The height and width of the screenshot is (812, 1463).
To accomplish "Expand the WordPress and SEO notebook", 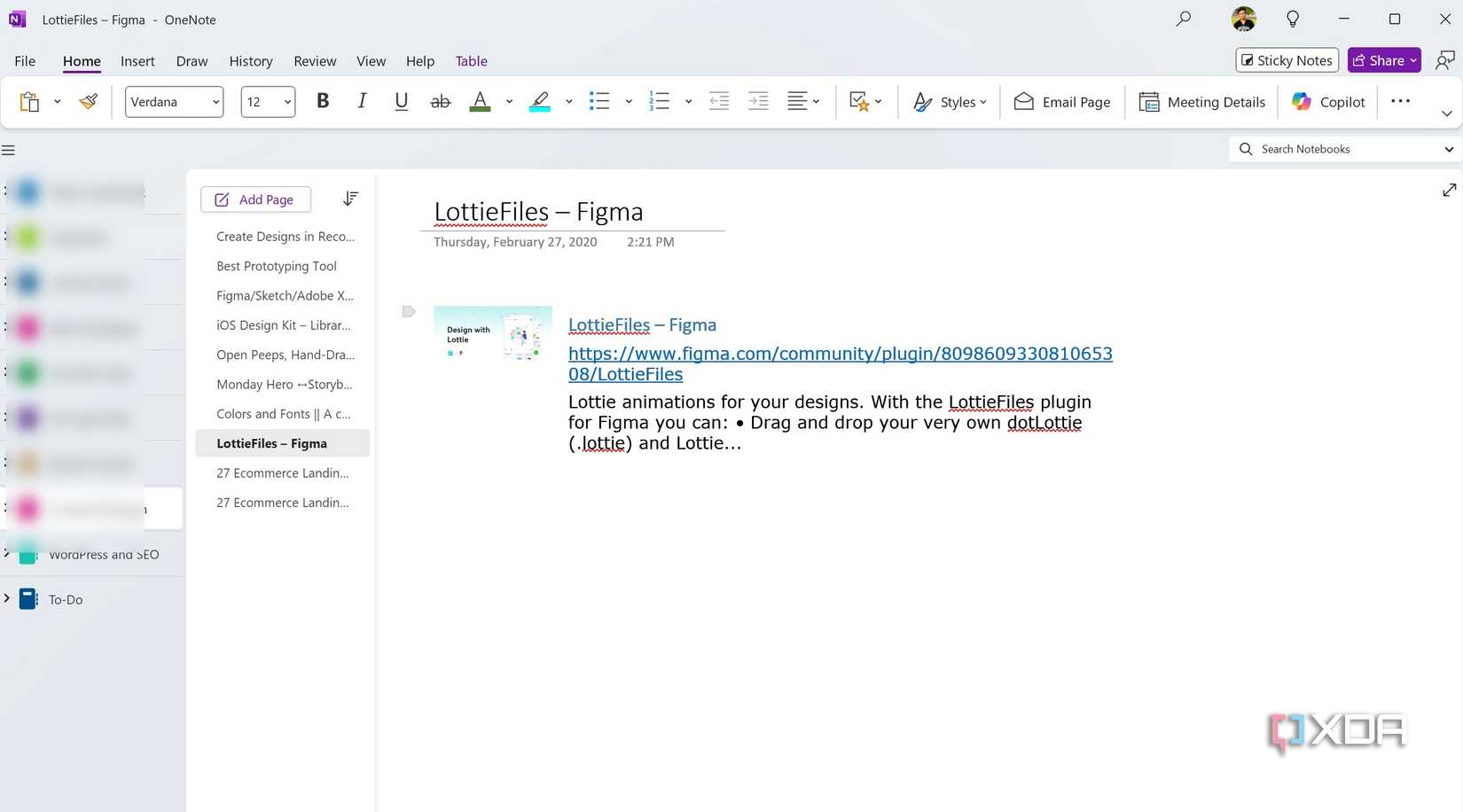I will point(7,554).
